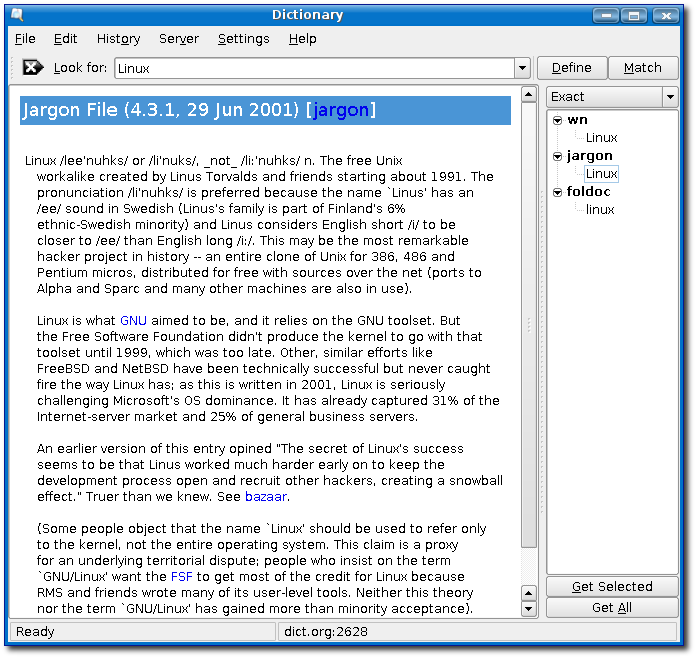Collapse the wn tree node
696x658 pixels.
557,120
